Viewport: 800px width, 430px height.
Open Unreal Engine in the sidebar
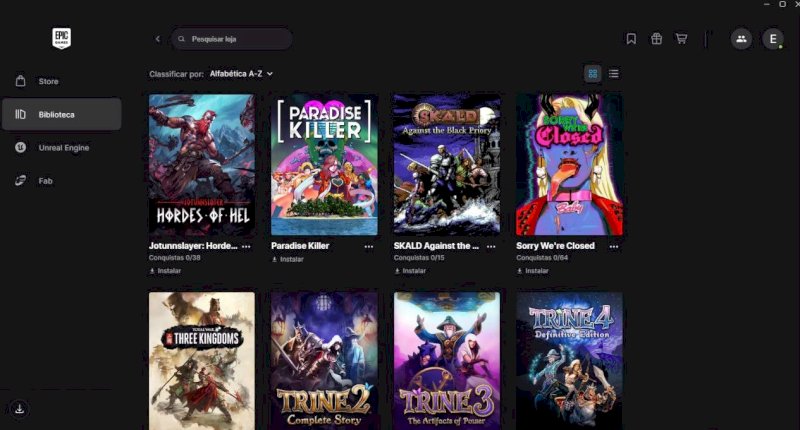pos(63,148)
